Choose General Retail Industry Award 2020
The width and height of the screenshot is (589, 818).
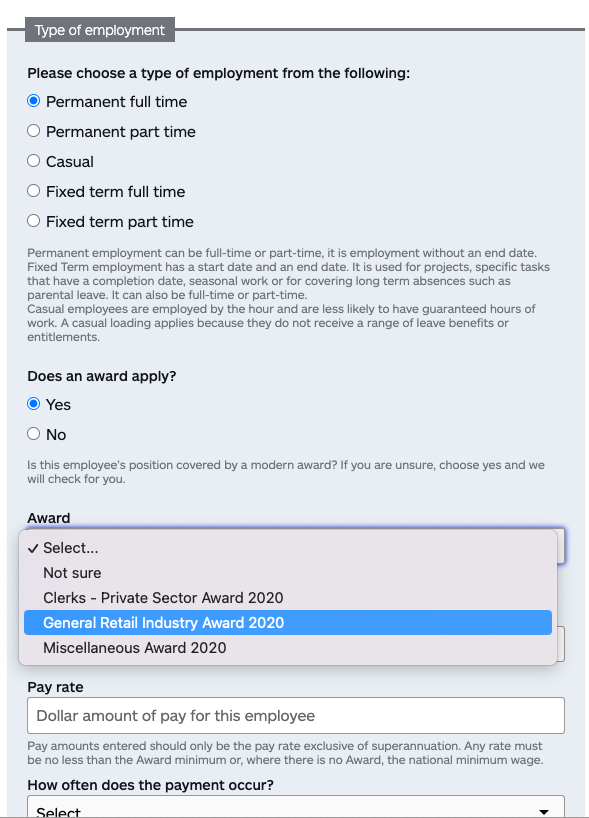tap(287, 622)
